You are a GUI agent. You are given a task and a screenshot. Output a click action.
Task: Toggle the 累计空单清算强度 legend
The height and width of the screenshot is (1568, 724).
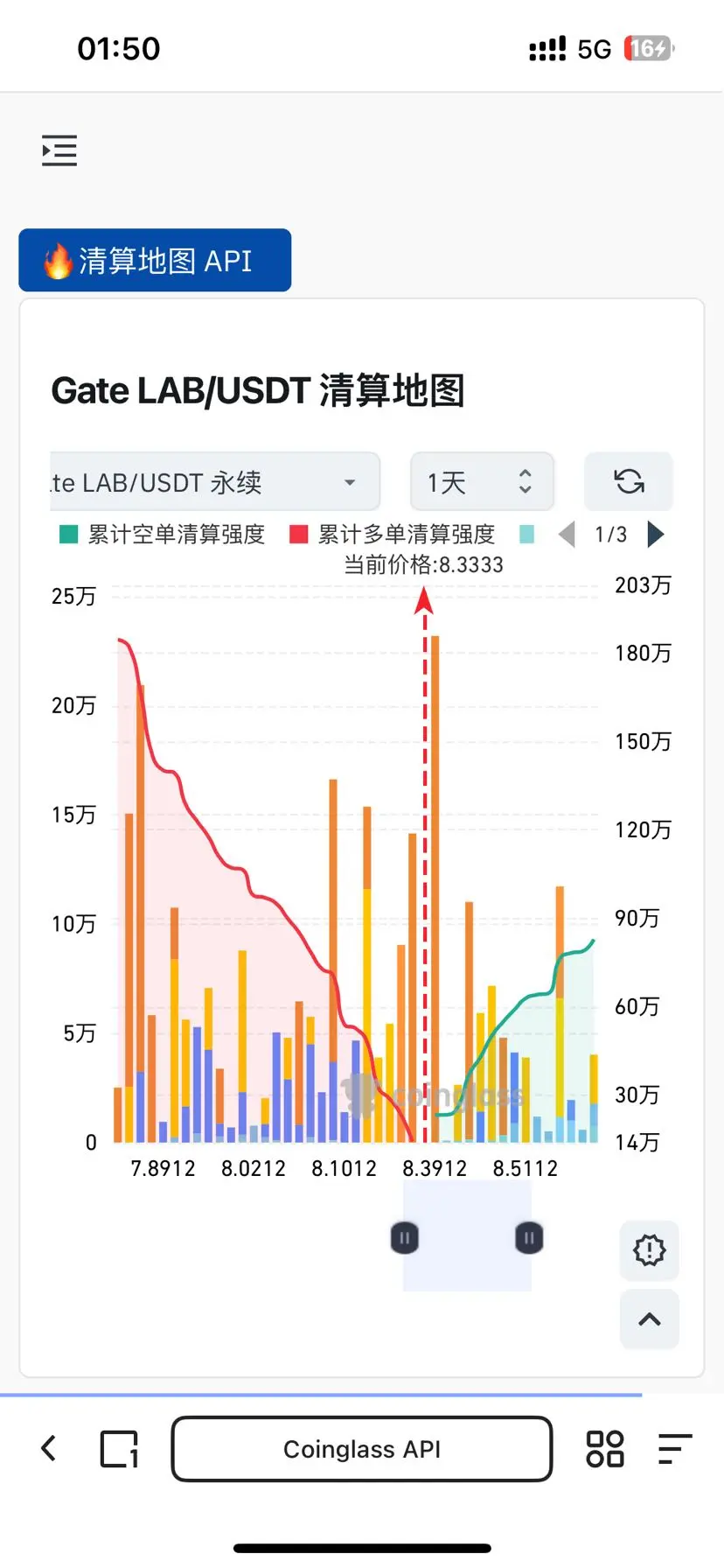pos(163,535)
